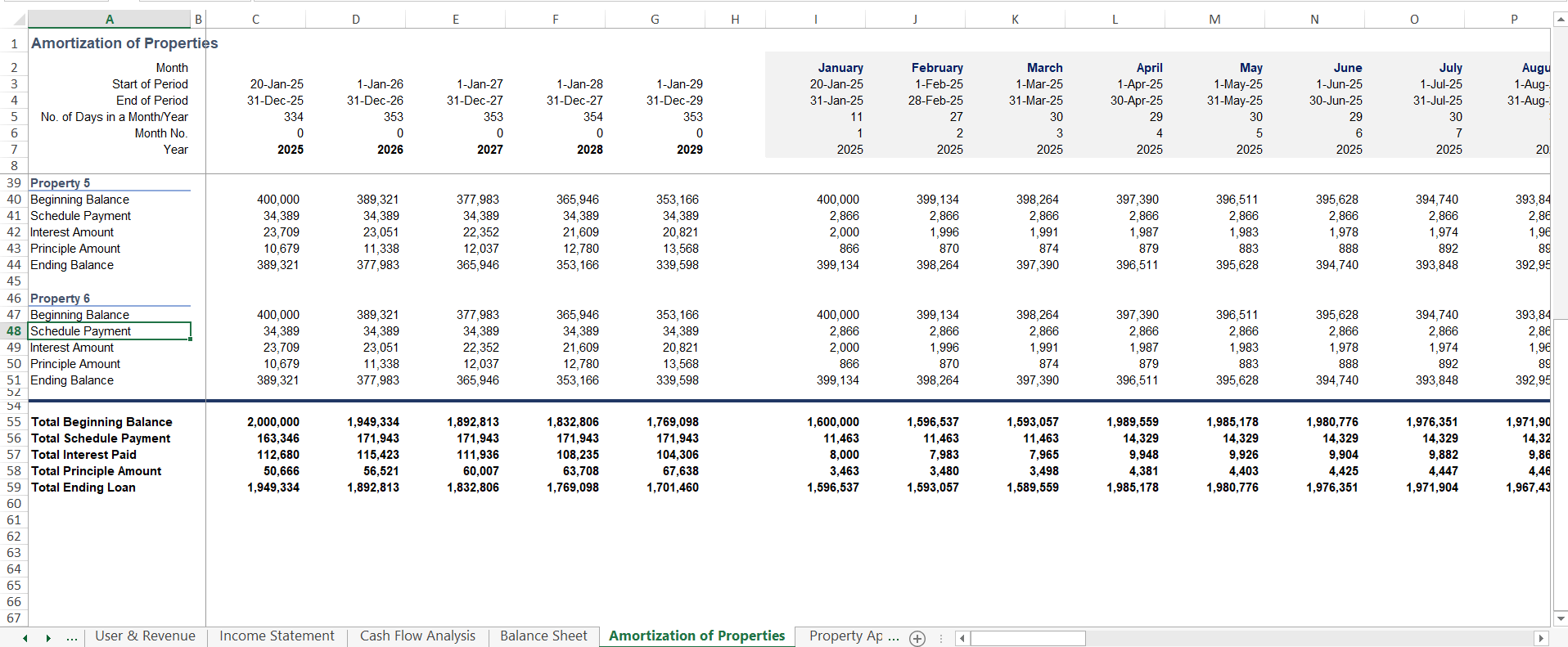This screenshot has width=1568, height=647.
Task: Select row 48 header
Action: coord(14,331)
